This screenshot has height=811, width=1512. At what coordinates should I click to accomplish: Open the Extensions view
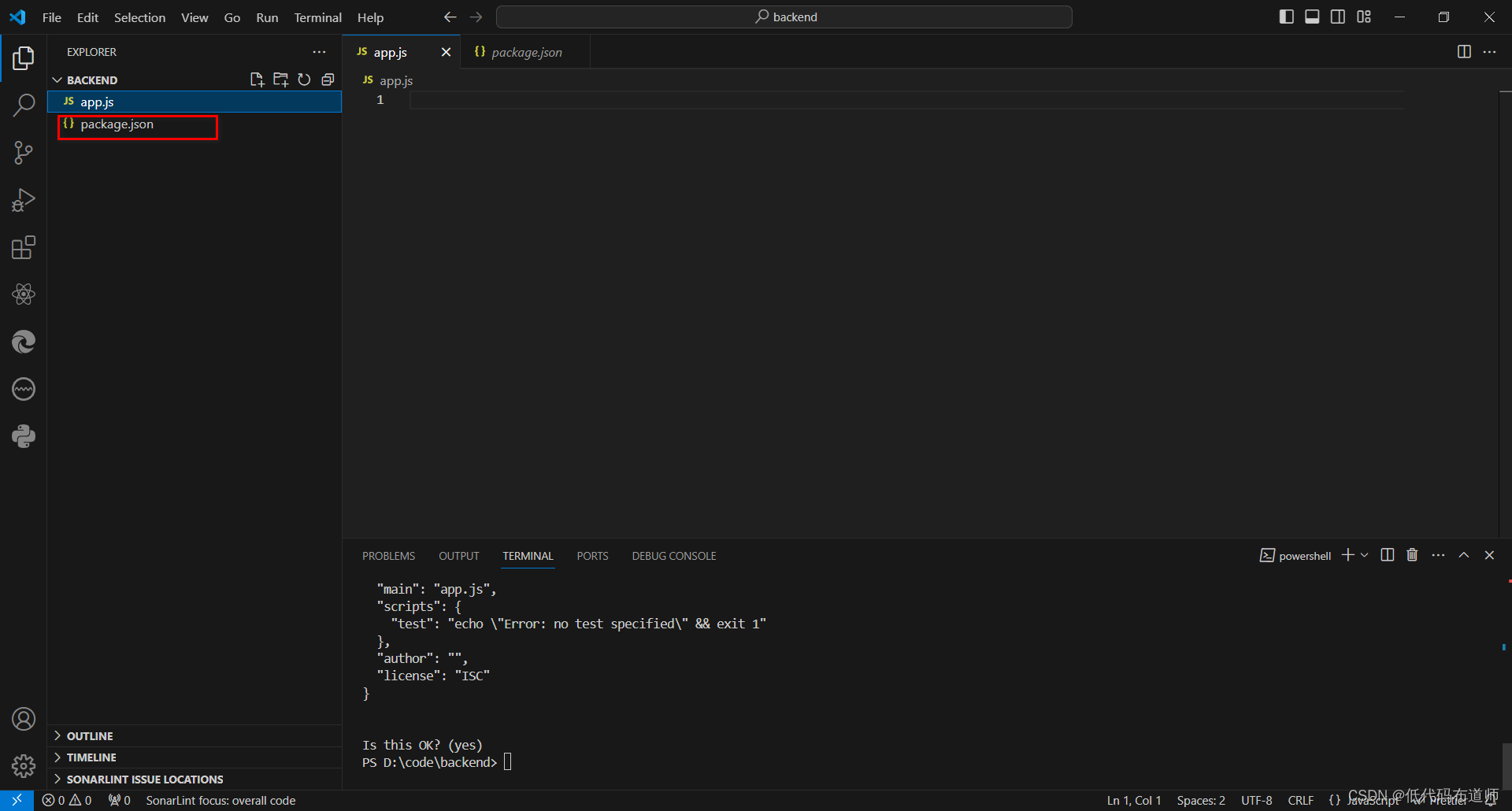[24, 247]
